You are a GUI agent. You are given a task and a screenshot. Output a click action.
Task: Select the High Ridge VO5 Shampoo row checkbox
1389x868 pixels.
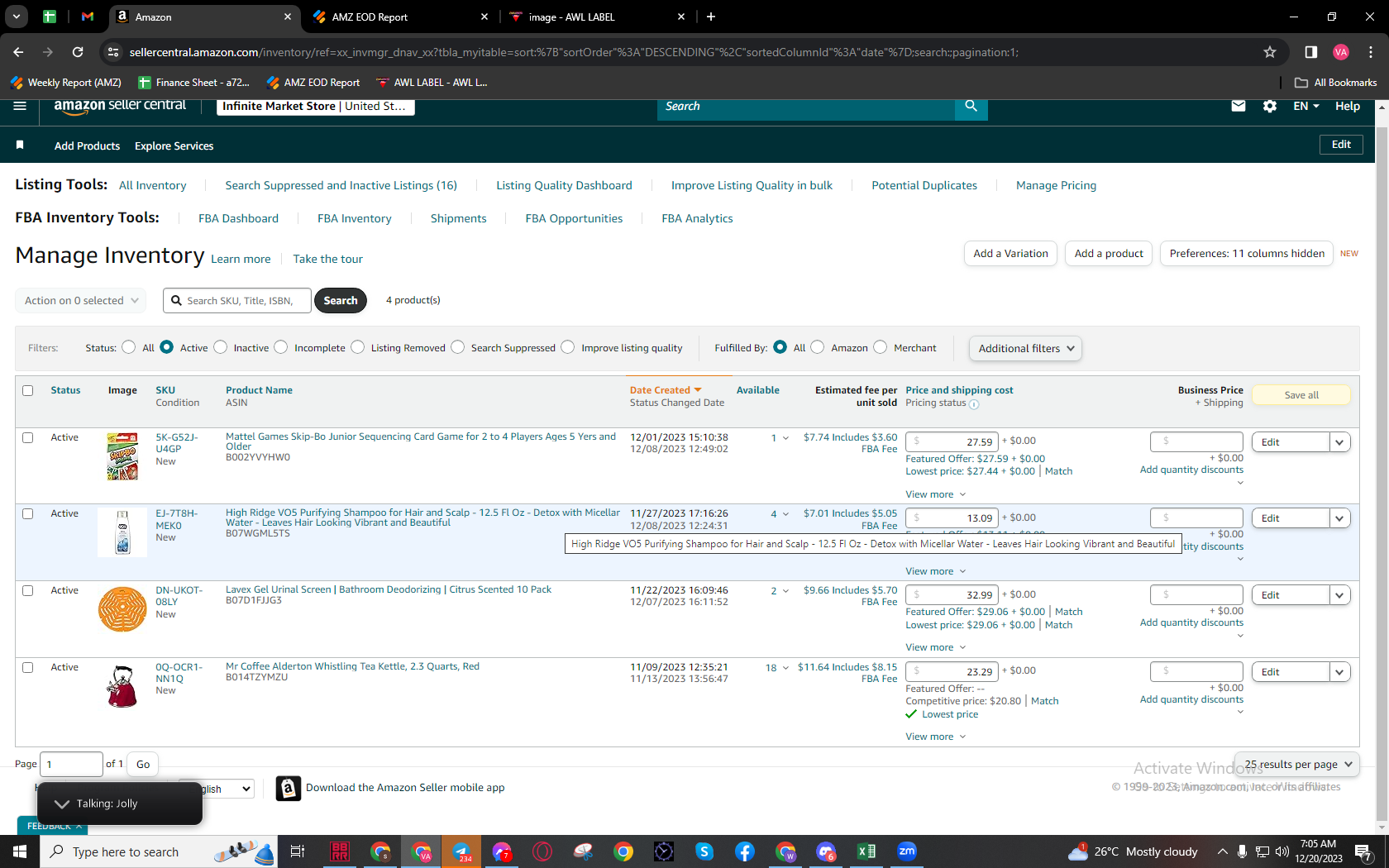point(28,513)
